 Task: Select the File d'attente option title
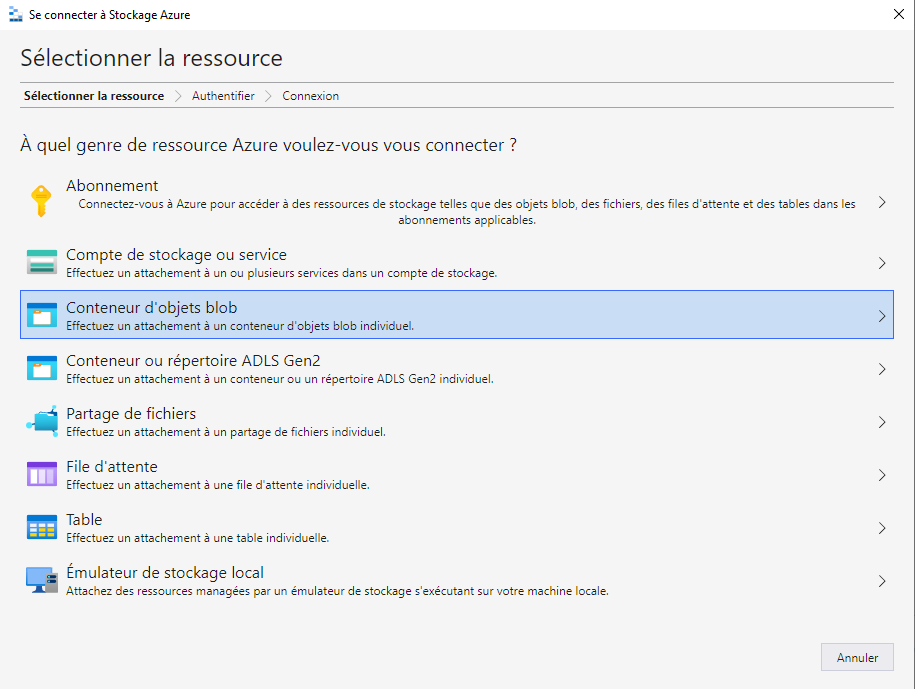[x=112, y=467]
